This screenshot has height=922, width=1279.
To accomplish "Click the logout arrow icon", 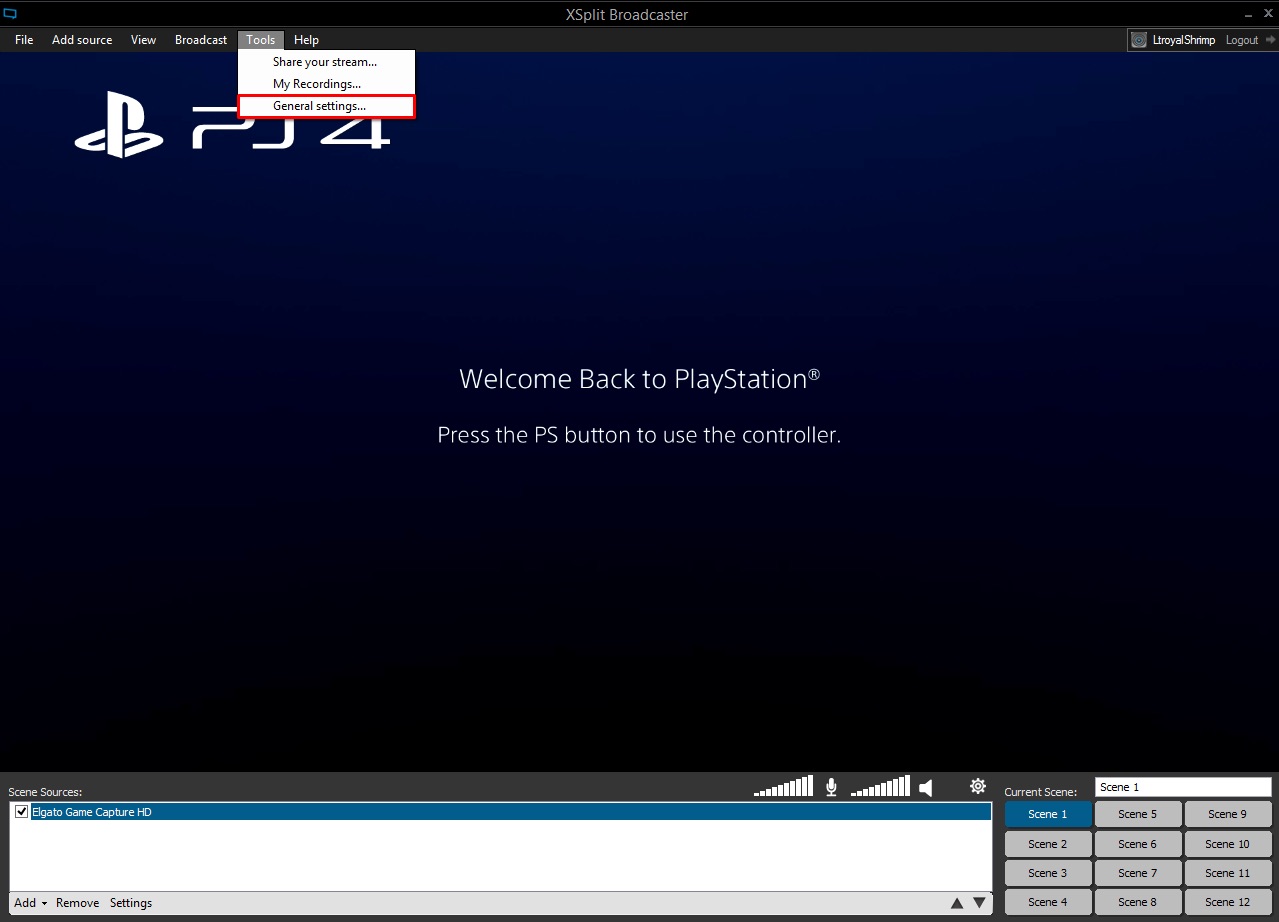I will coord(1270,40).
